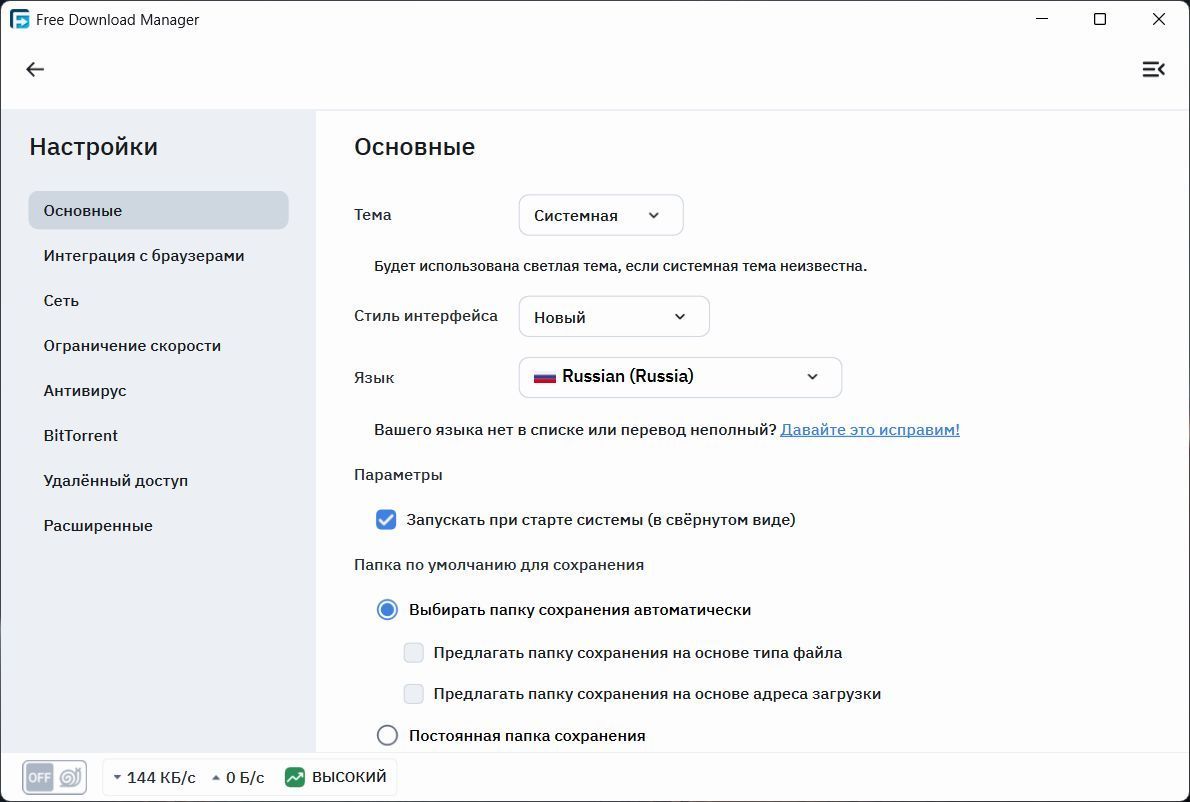Click the download speed down-arrow indicator
Viewport: 1190px width, 802px height.
tap(117, 778)
